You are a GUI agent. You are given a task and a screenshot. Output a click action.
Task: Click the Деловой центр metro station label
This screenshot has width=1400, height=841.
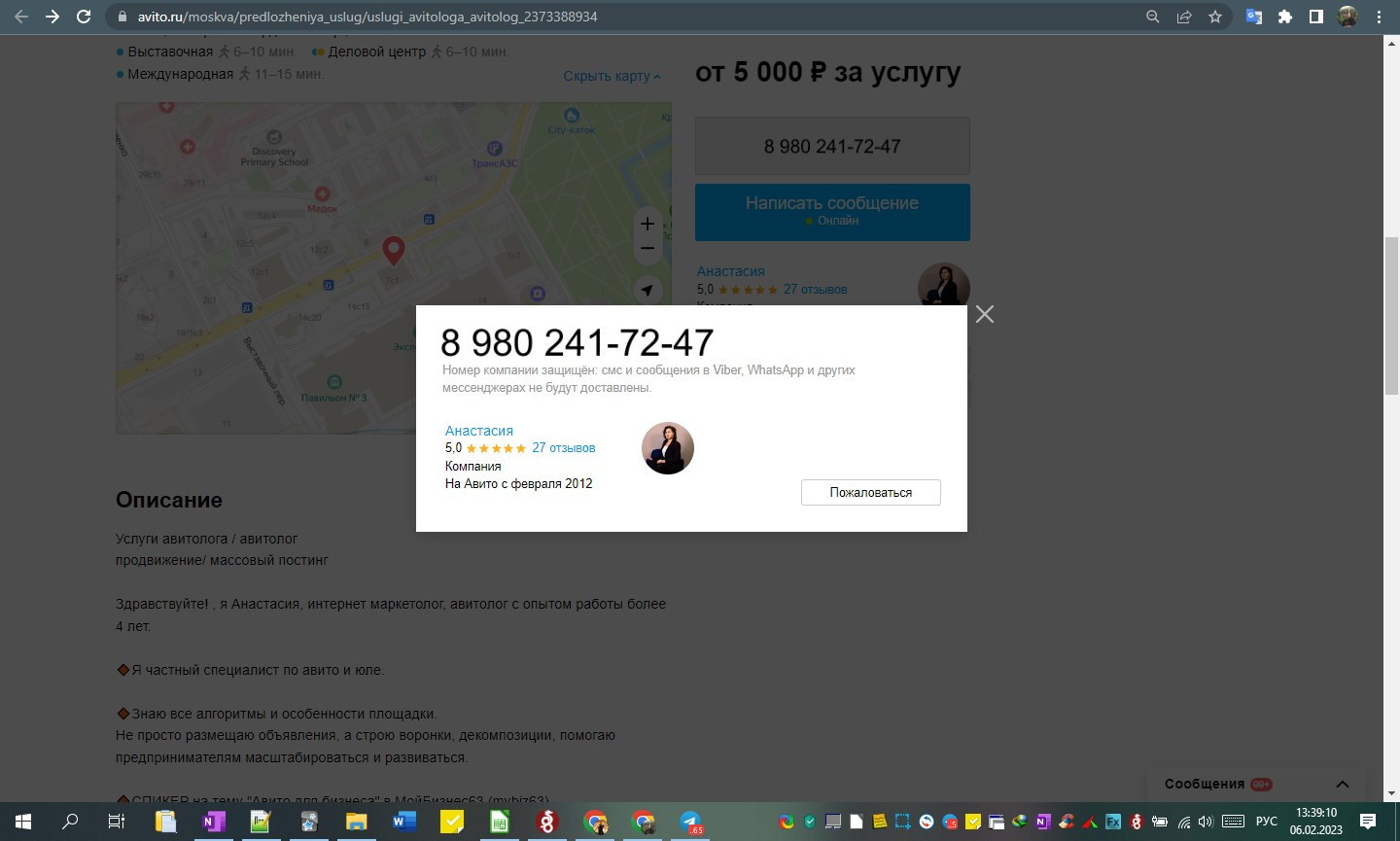click(377, 52)
